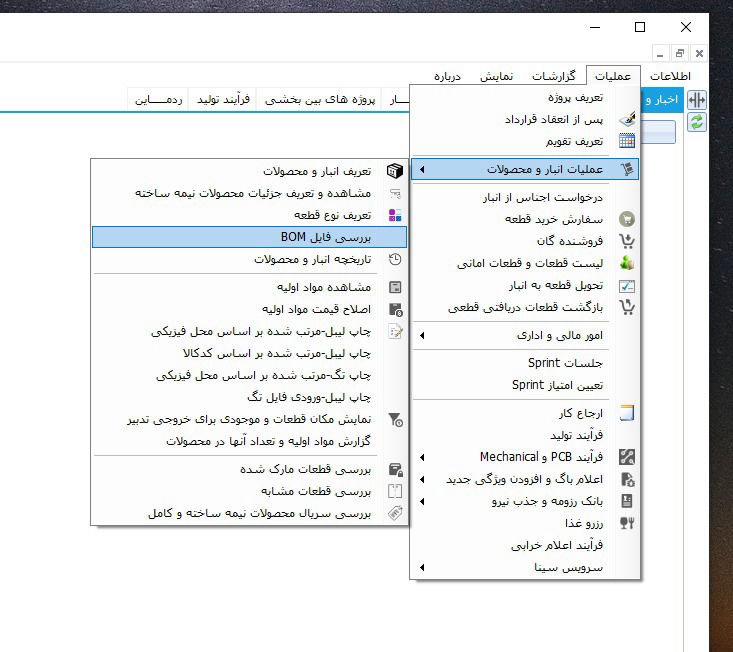Click the box icon beside تعریف انبار و محصولات

pyautogui.click(x=395, y=171)
